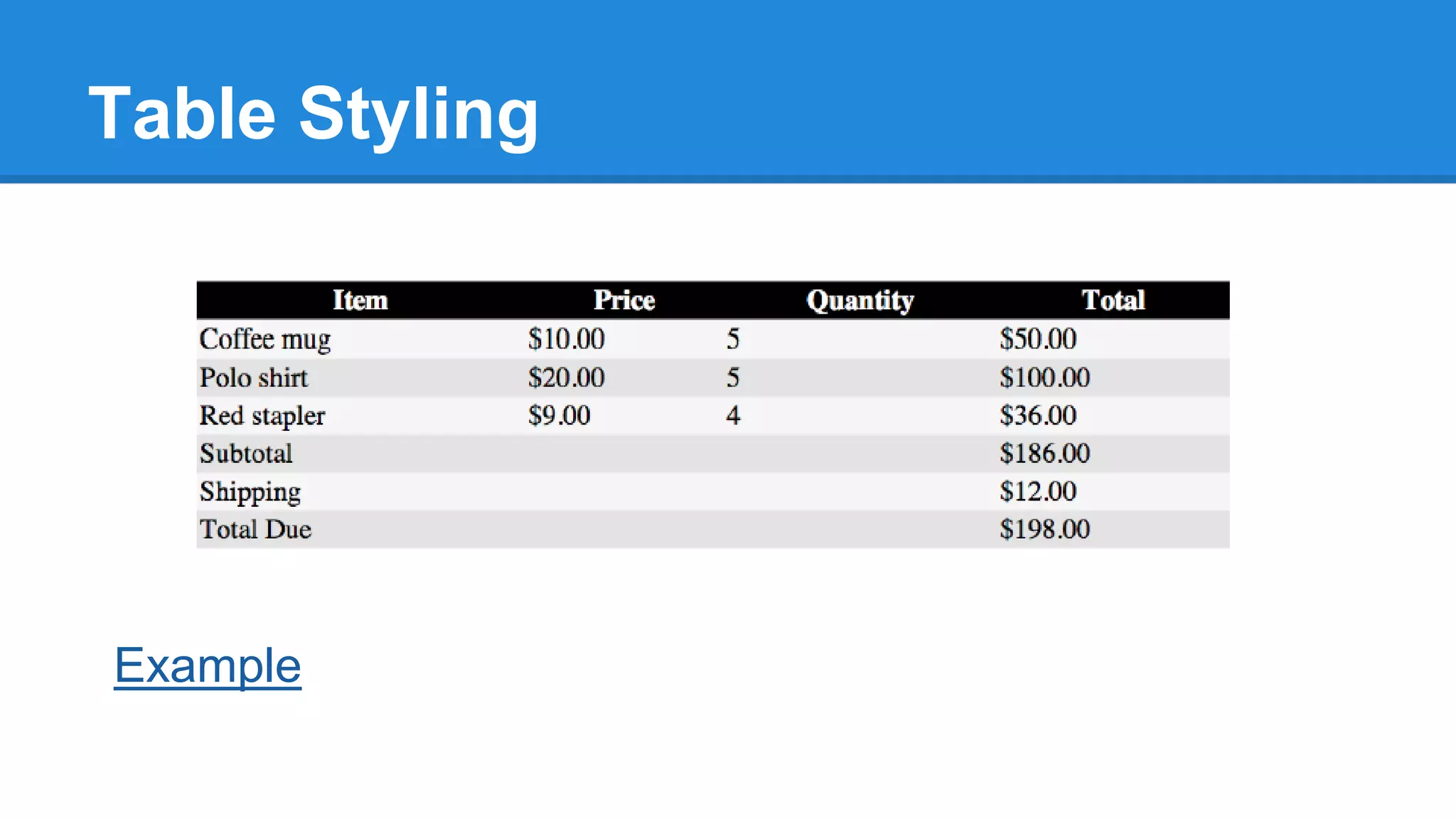
Task: Click the Table Styling slide title
Action: 314,114
